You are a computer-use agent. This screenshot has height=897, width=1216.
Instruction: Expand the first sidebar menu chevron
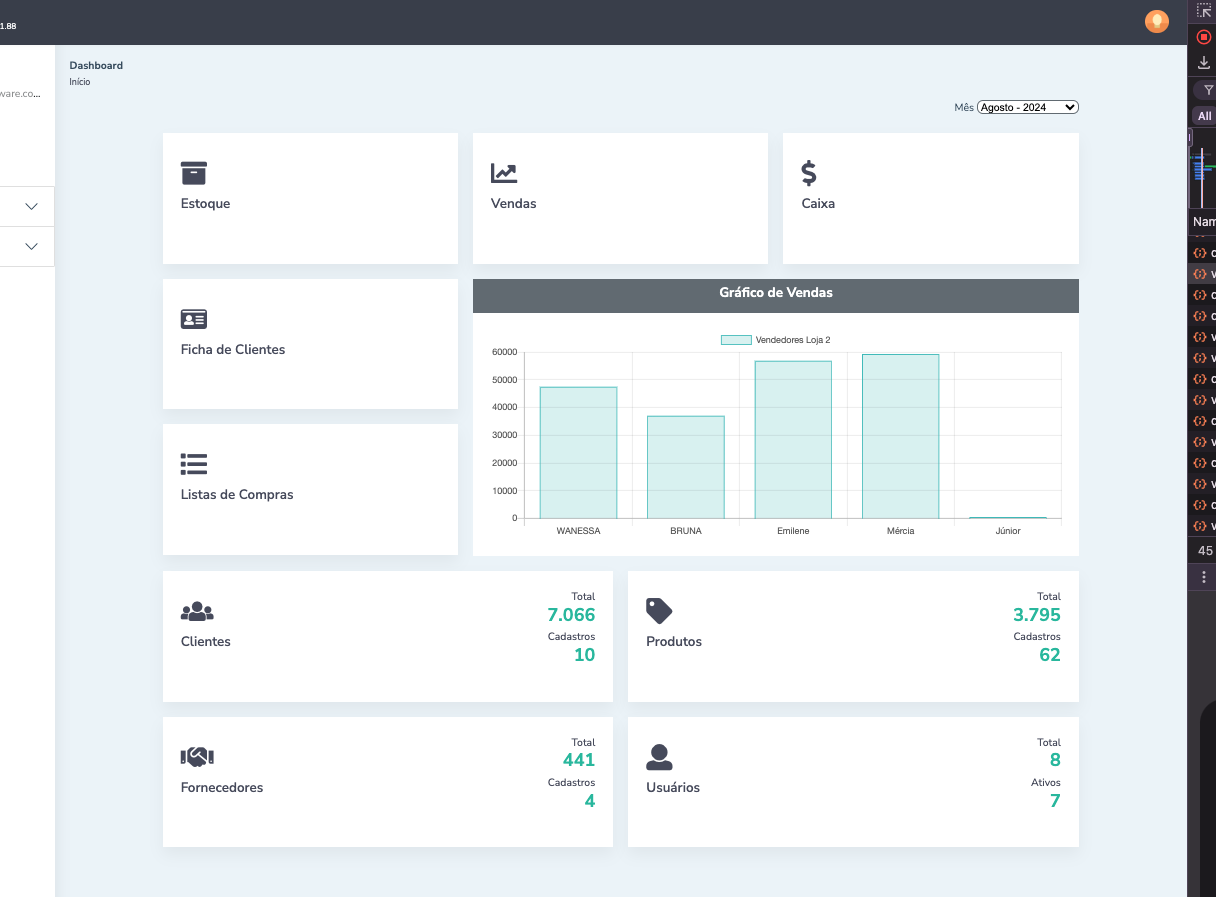[x=31, y=206]
